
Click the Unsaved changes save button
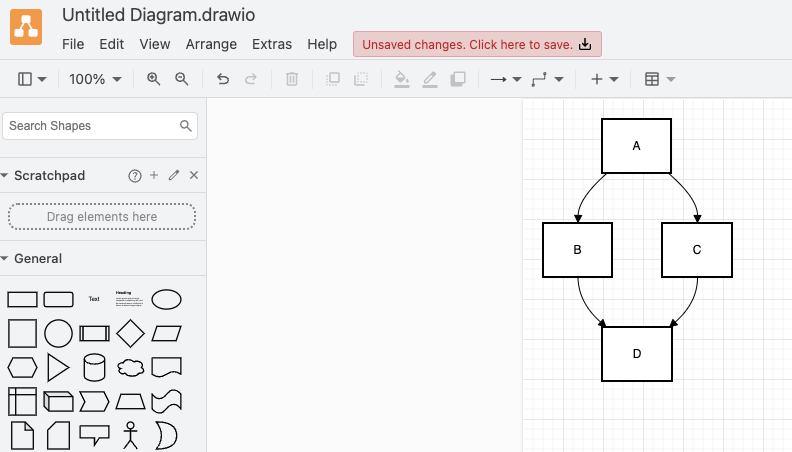[477, 44]
